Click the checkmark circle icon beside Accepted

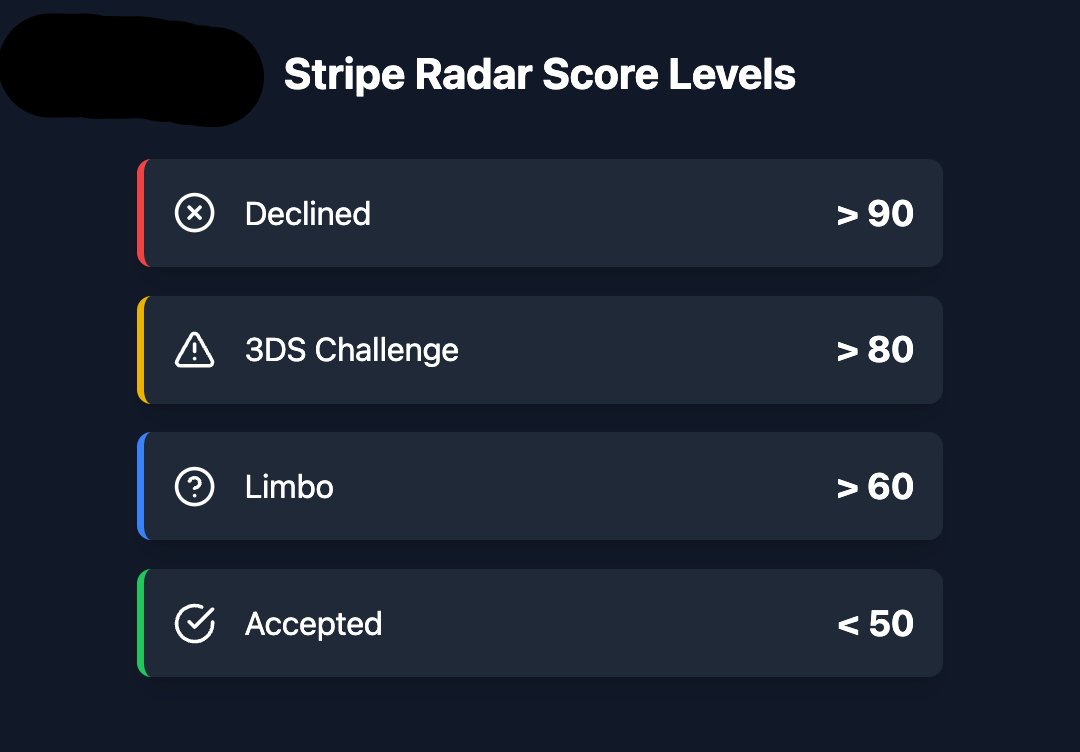tap(194, 623)
